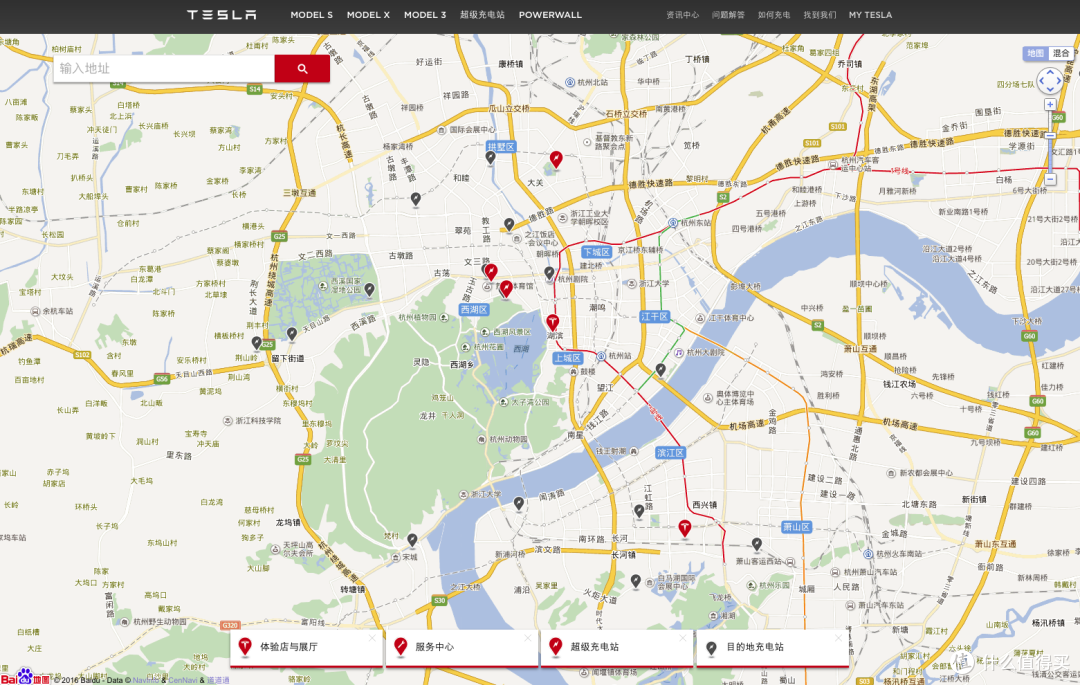The width and height of the screenshot is (1080, 685).
Task: Open the 问题解答 link
Action: pyautogui.click(x=728, y=14)
